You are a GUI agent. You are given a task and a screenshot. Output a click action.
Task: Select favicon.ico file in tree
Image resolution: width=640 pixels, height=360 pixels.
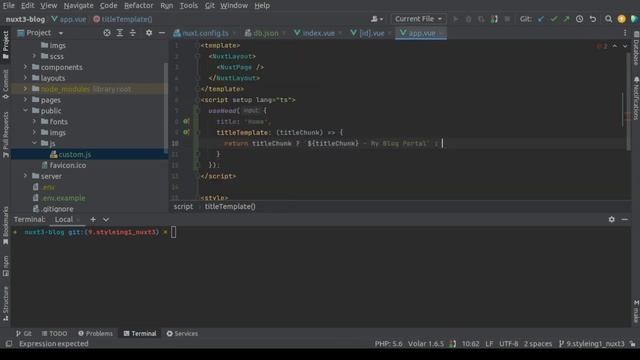click(x=67, y=165)
